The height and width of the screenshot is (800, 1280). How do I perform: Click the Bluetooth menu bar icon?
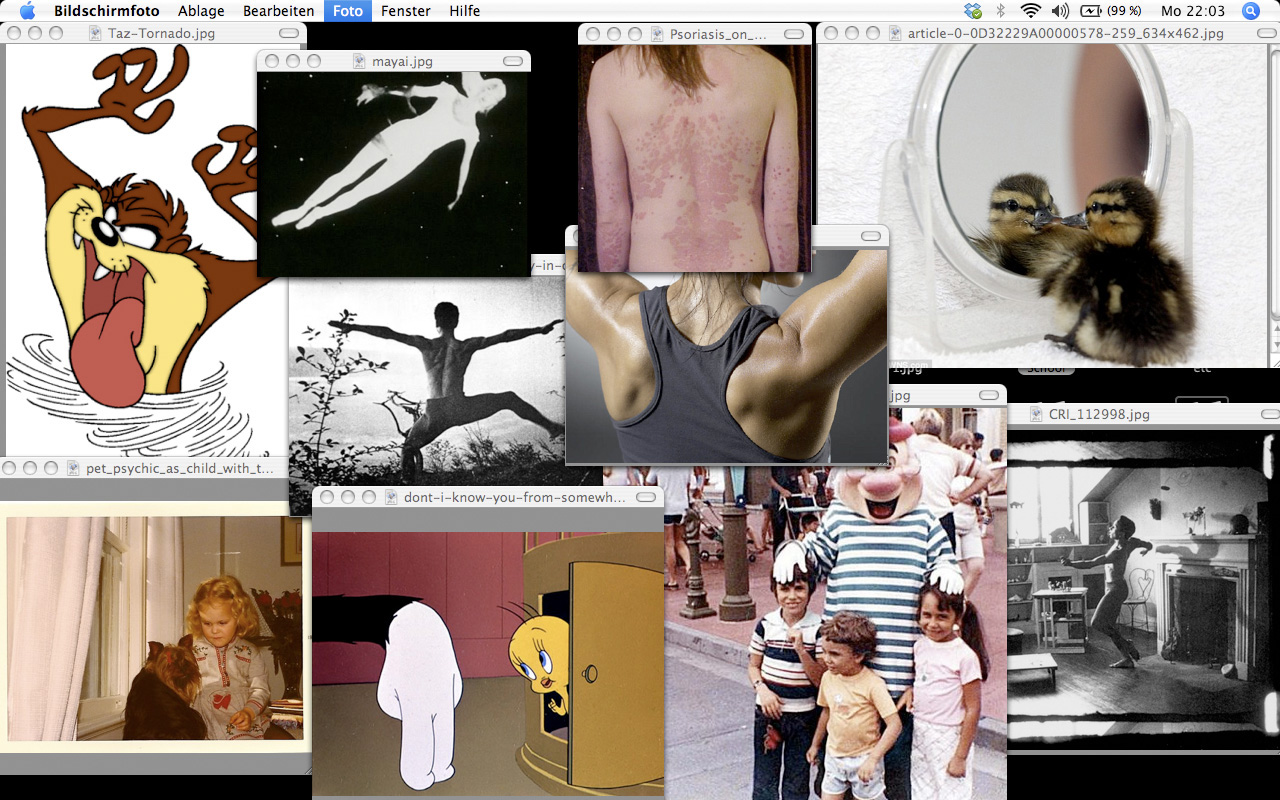1001,11
